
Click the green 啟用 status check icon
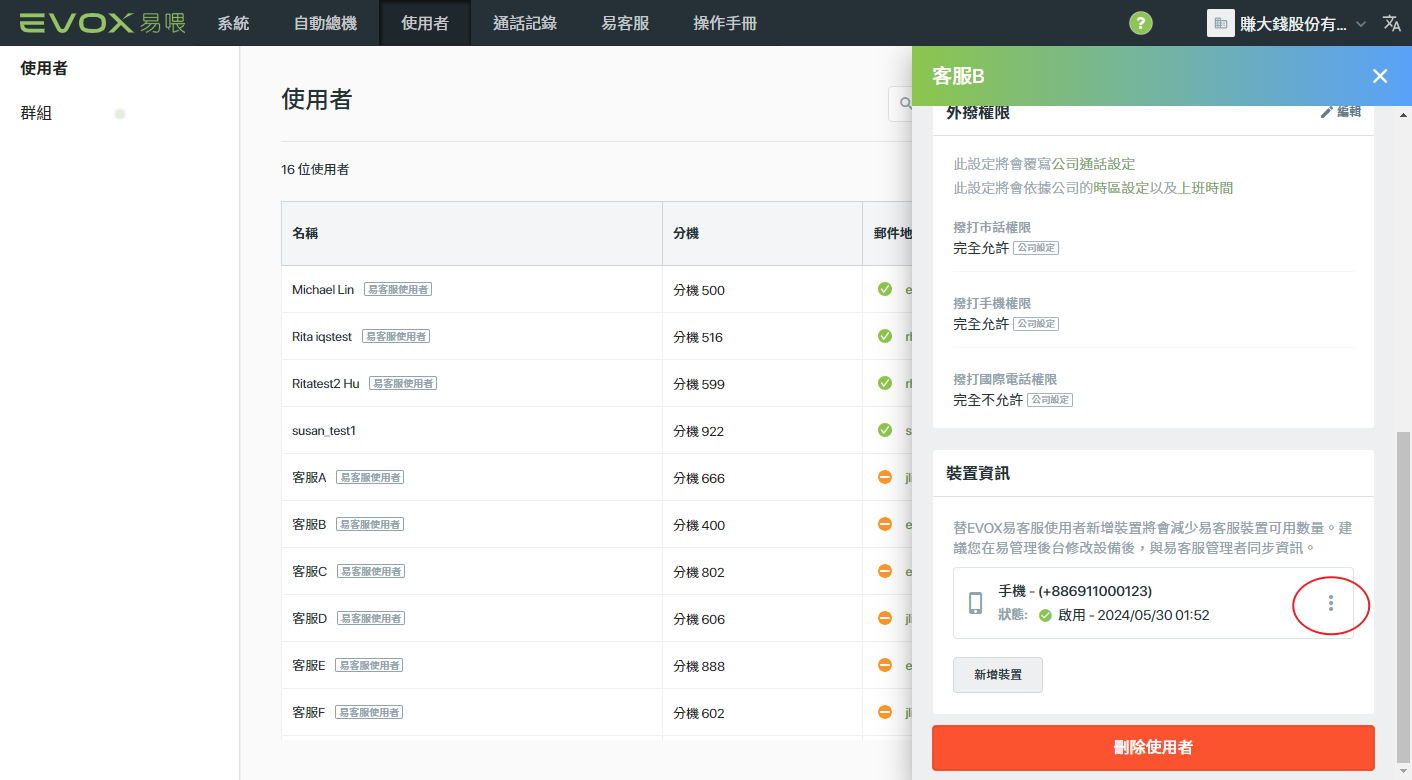click(x=1045, y=615)
